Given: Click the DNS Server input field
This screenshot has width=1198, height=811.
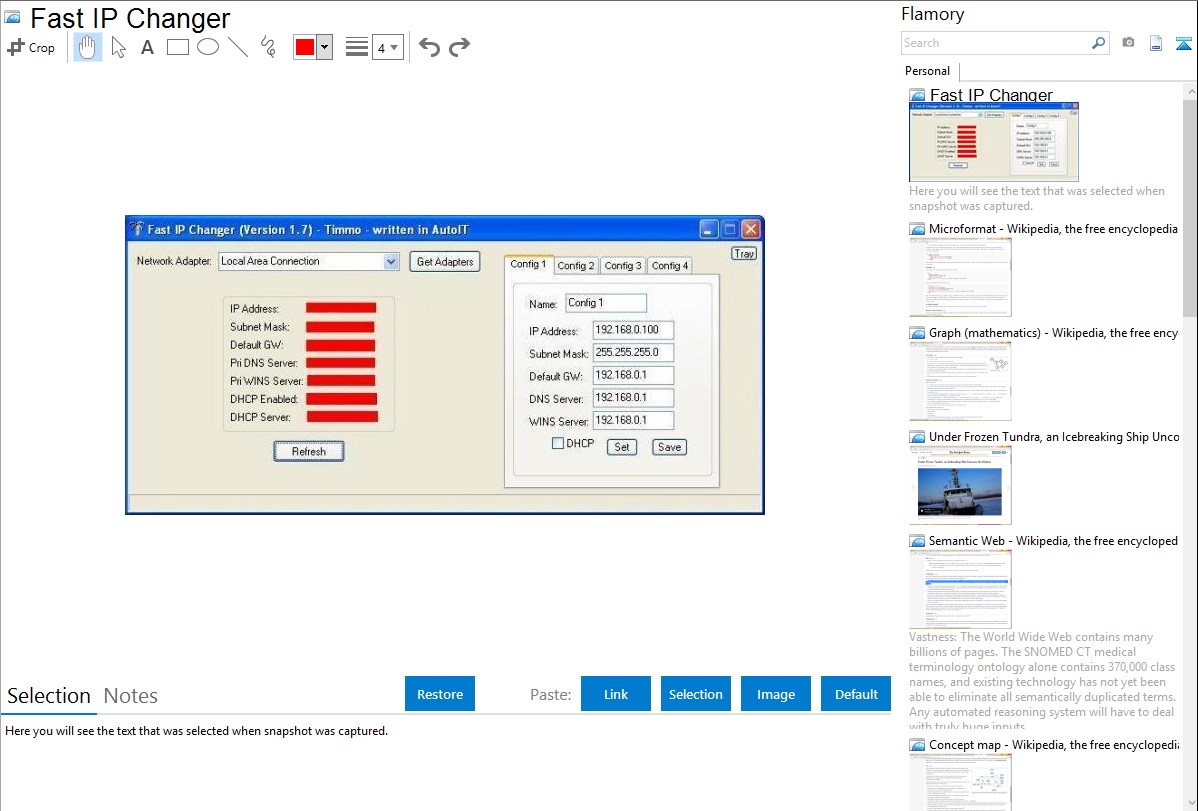Looking at the screenshot, I should point(633,397).
